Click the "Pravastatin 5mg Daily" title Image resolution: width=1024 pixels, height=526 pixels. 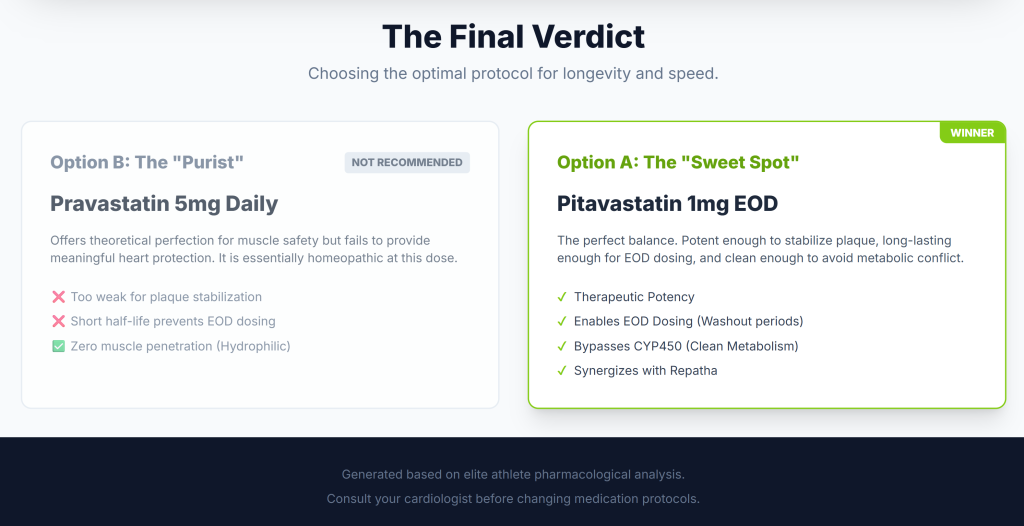164,204
